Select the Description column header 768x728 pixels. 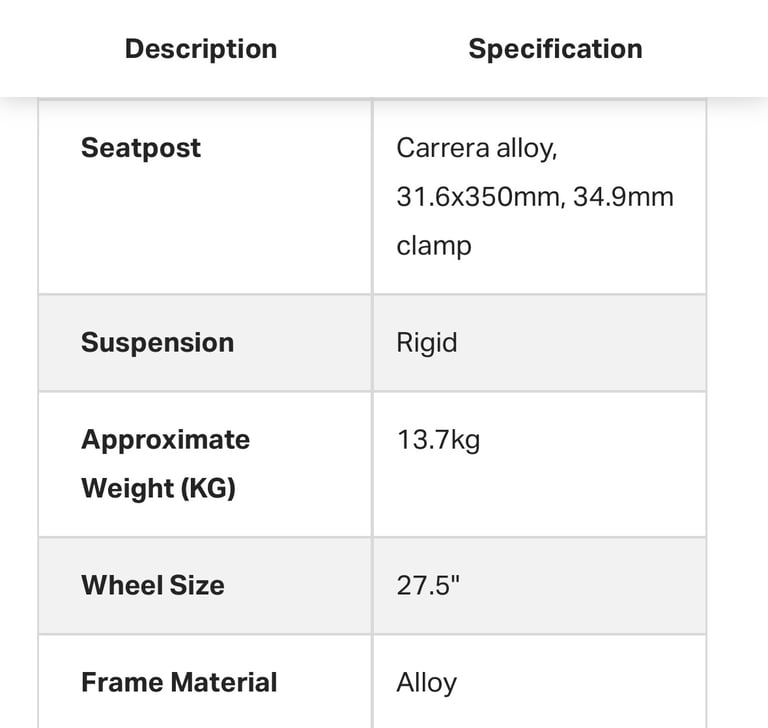coord(201,49)
